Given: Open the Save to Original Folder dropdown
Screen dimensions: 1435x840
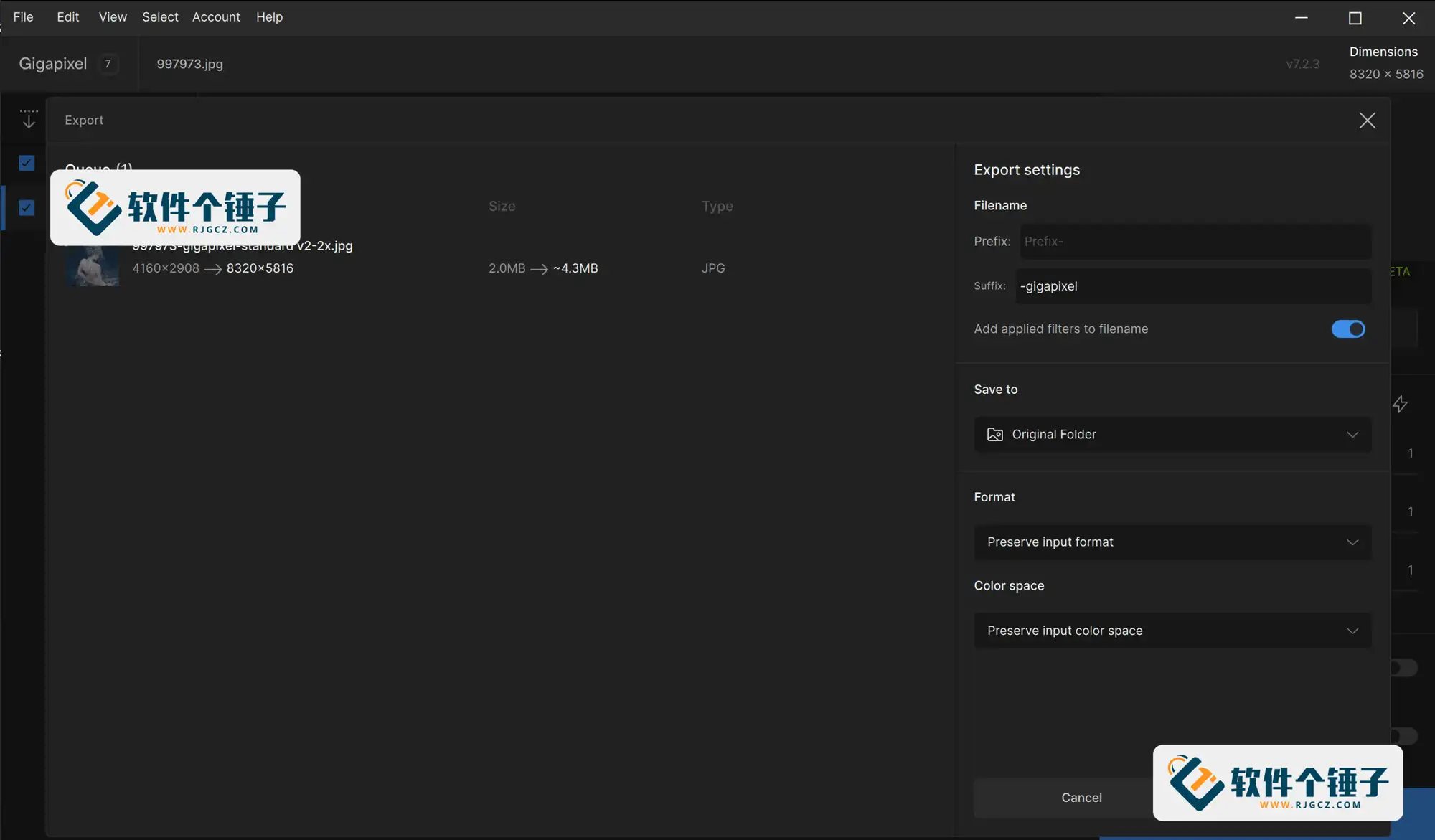Looking at the screenshot, I should (1172, 435).
